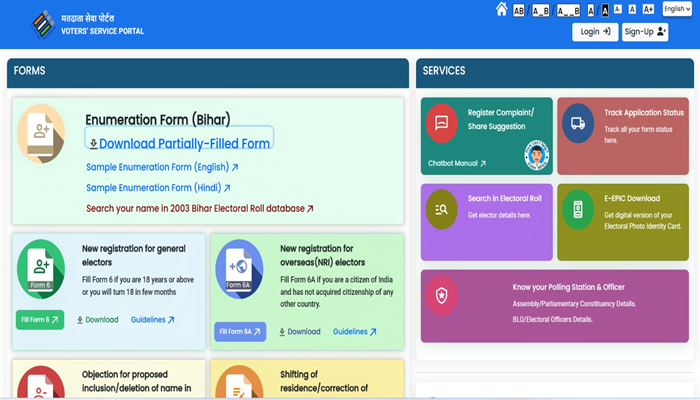Select normal letter spacing AB option
700x400 pixels.
click(518, 10)
